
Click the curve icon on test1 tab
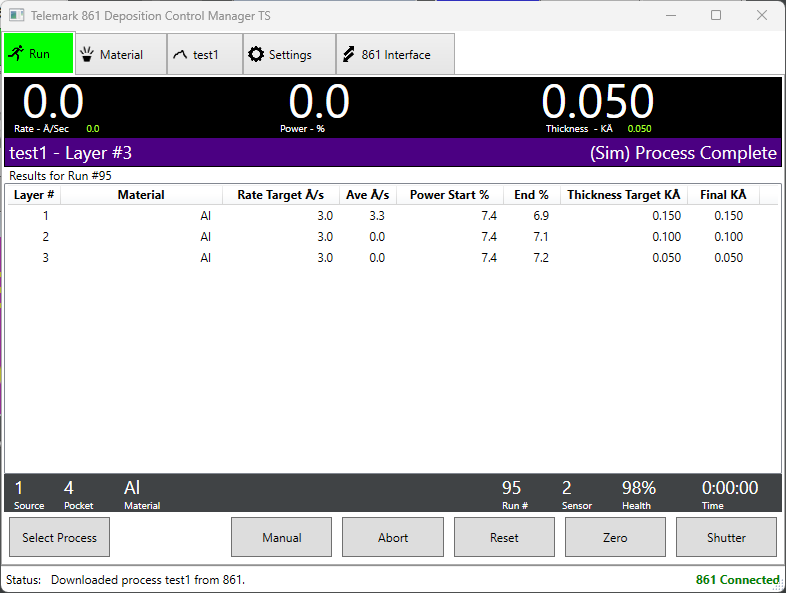click(180, 55)
